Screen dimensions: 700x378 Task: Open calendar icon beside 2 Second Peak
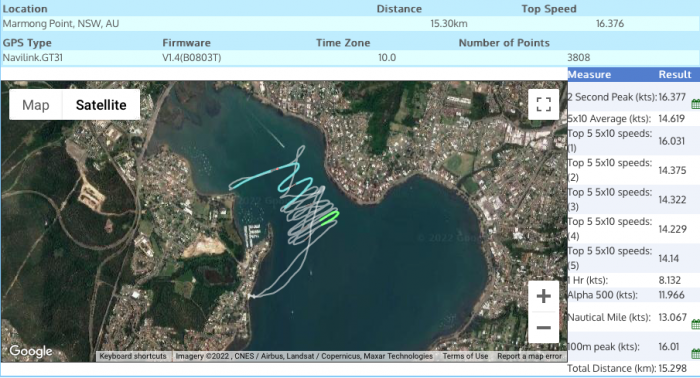coord(696,104)
